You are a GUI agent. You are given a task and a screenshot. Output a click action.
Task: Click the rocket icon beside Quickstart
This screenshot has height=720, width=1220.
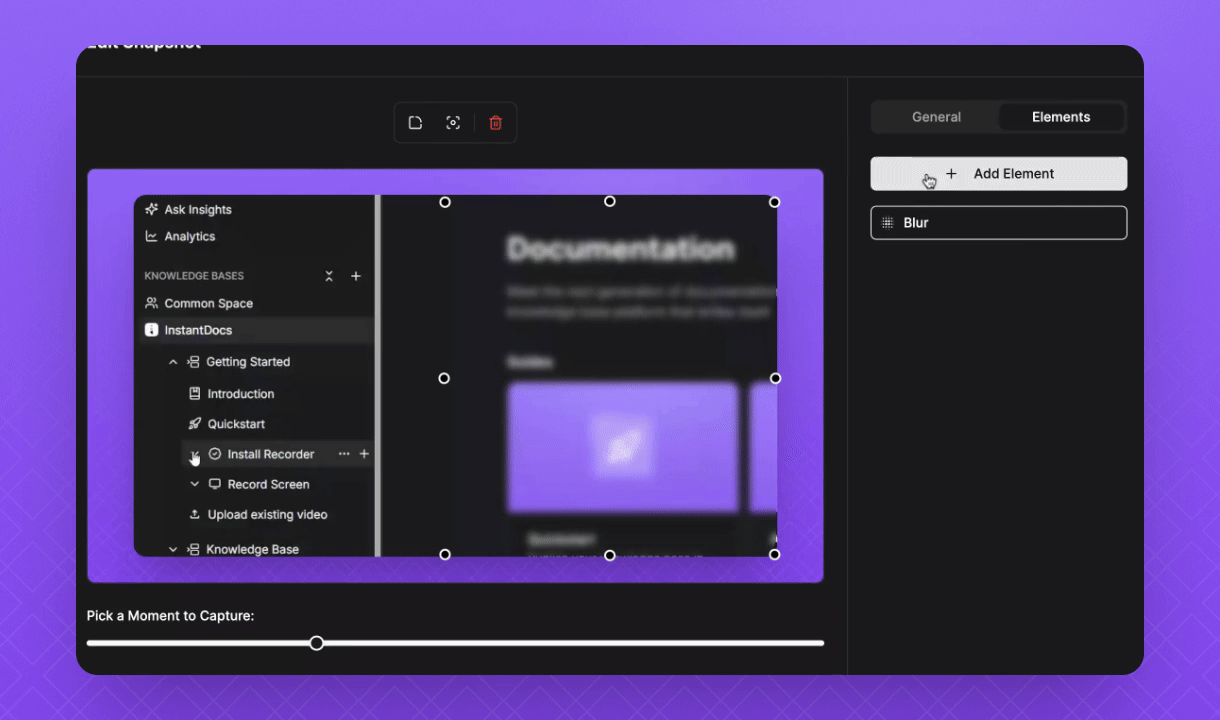pyautogui.click(x=195, y=424)
